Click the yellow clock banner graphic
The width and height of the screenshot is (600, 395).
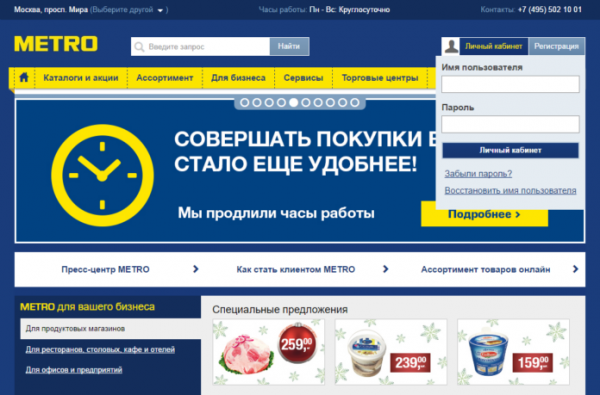point(102,175)
